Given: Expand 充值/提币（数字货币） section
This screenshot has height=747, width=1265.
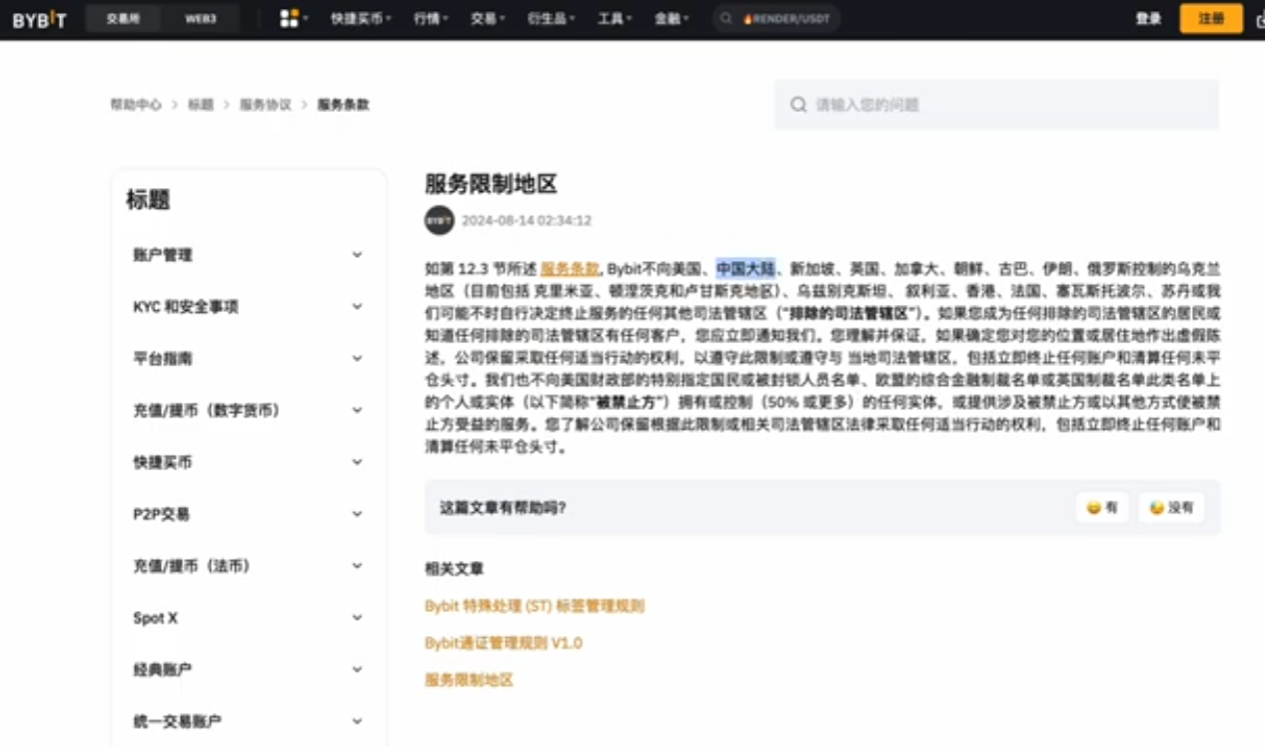Looking at the screenshot, I should (248, 411).
